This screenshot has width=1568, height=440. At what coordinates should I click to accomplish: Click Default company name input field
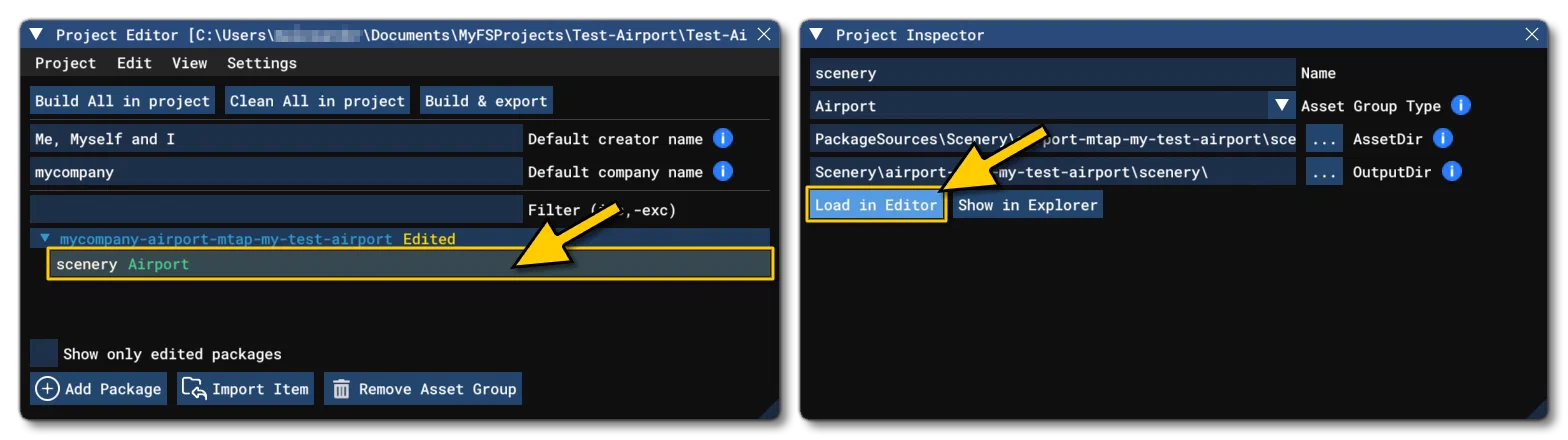[276, 172]
